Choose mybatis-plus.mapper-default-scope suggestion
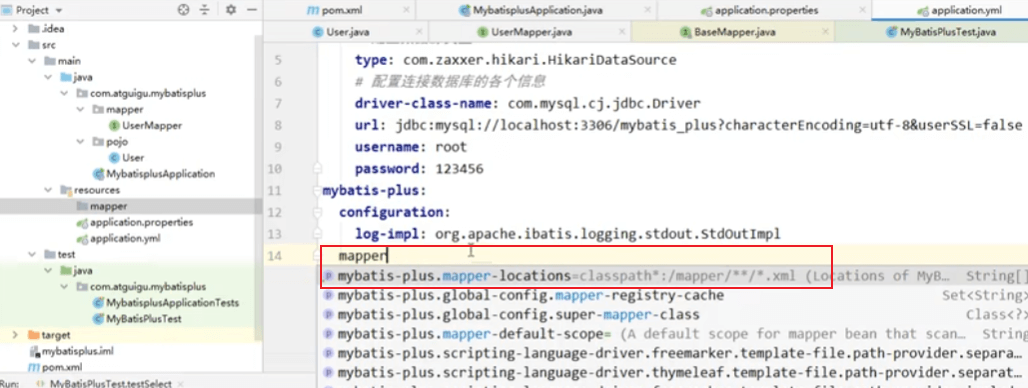 click(673, 334)
